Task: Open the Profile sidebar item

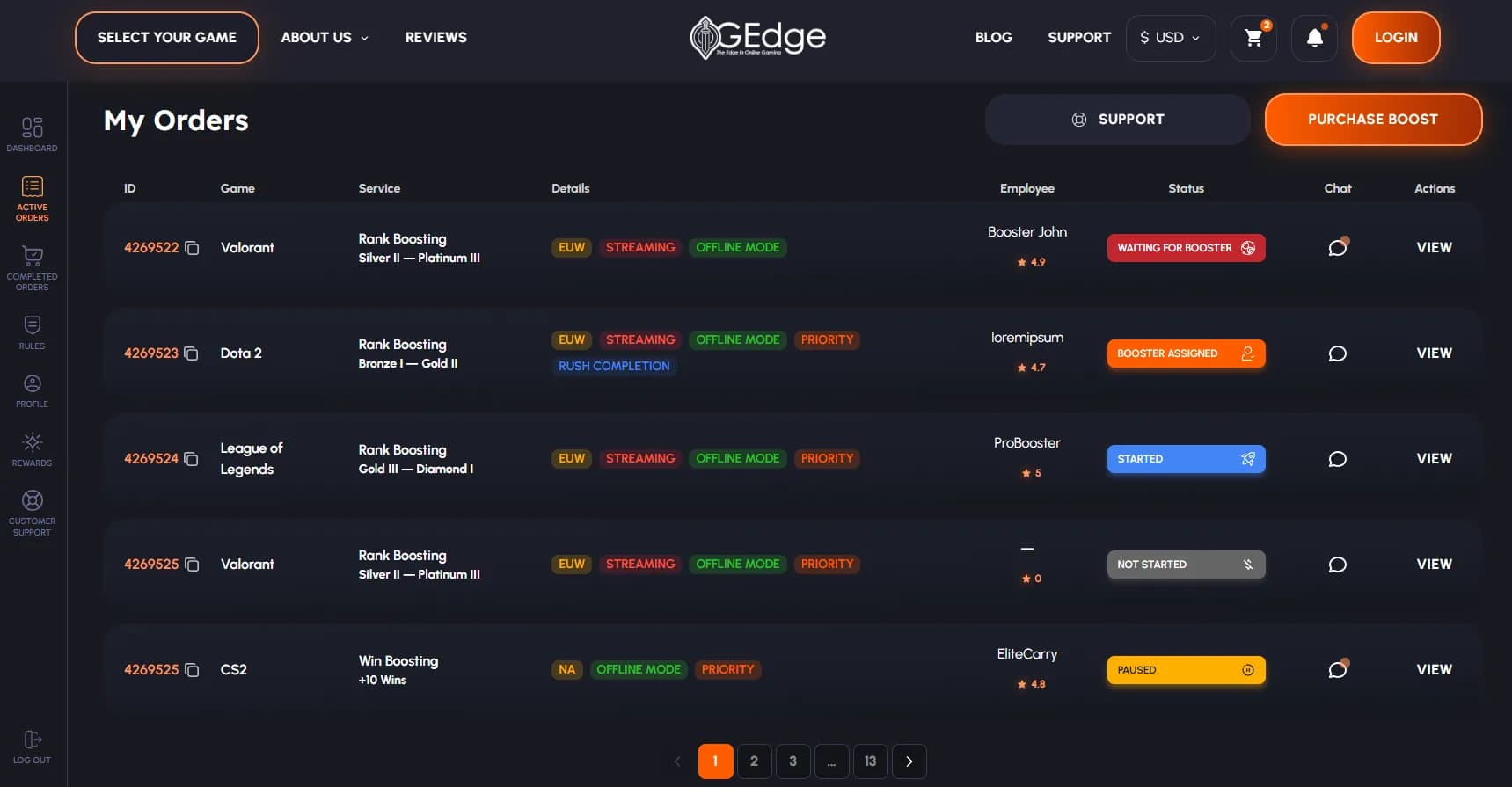Action: [x=32, y=391]
